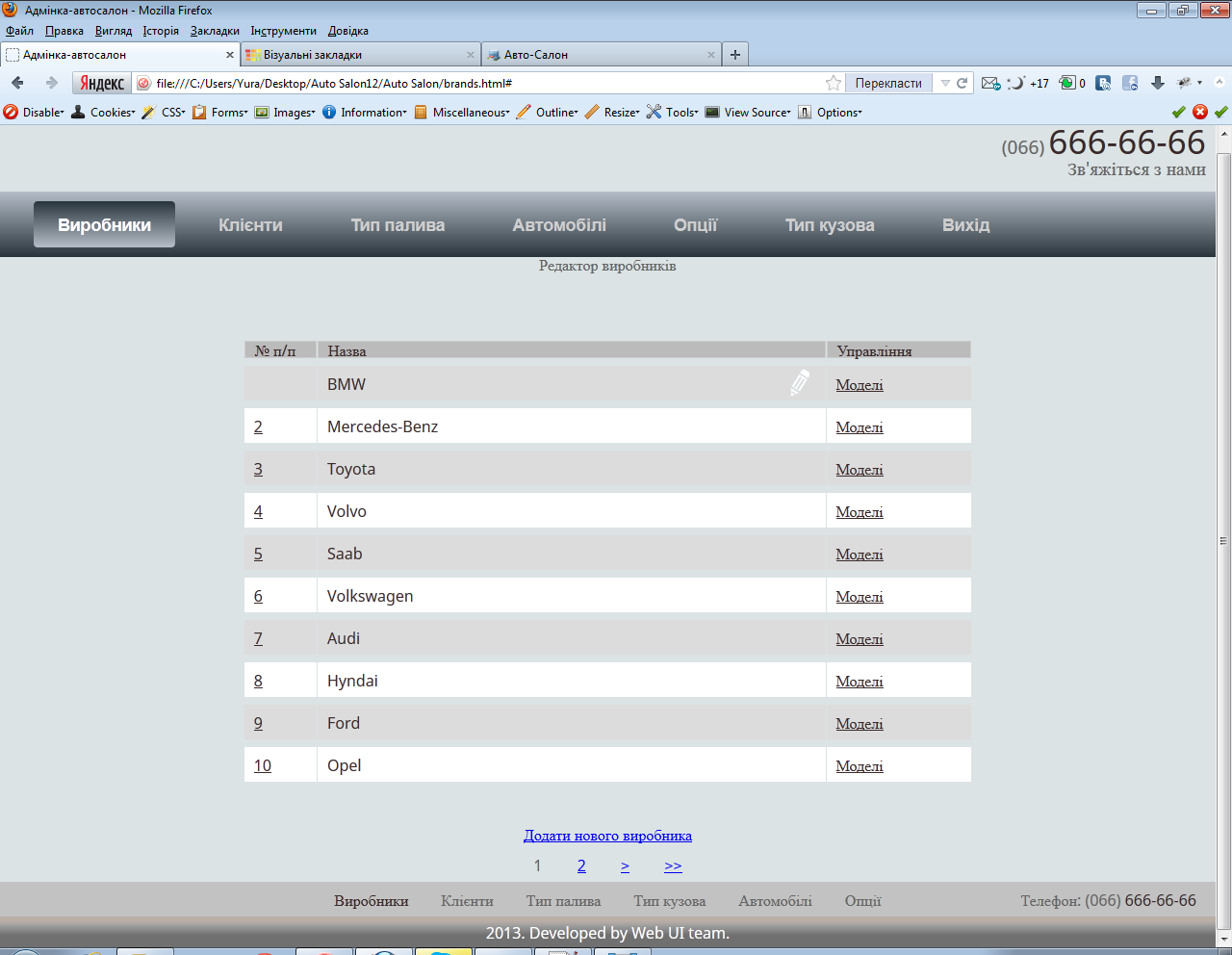This screenshot has width=1232, height=955.
Task: Open the Downloads arrow icon
Action: point(1158,83)
